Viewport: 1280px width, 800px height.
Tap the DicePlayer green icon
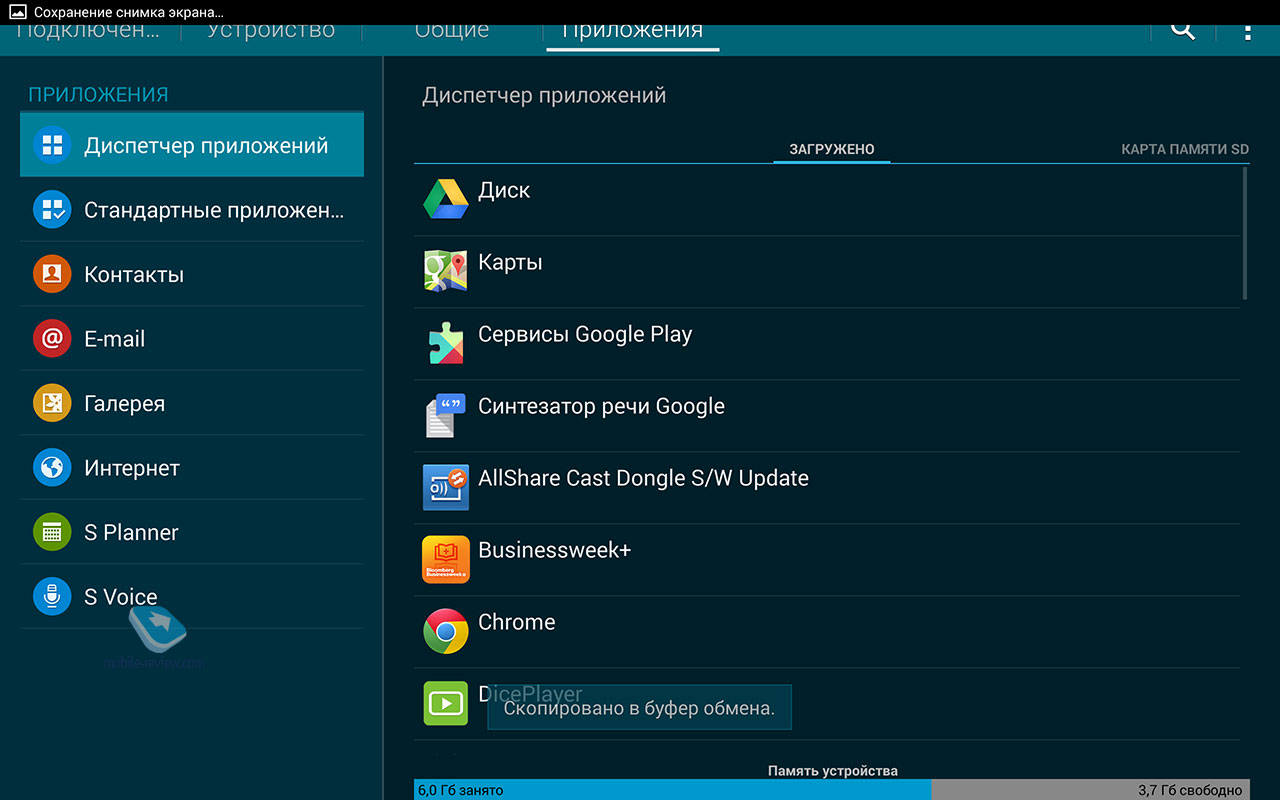445,703
